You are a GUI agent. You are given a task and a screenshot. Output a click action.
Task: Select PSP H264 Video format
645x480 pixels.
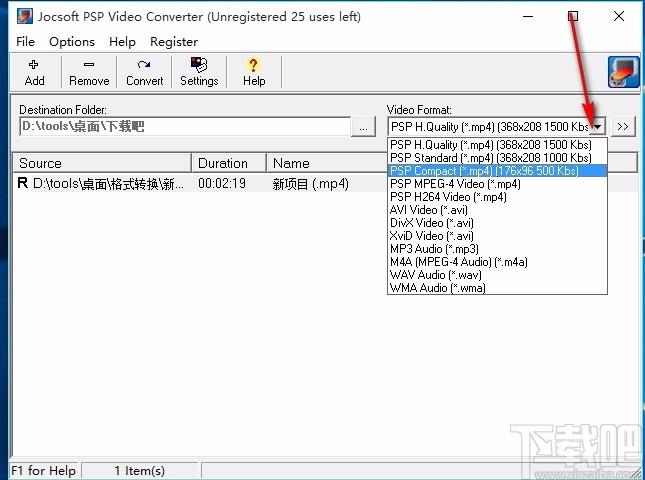point(497,197)
